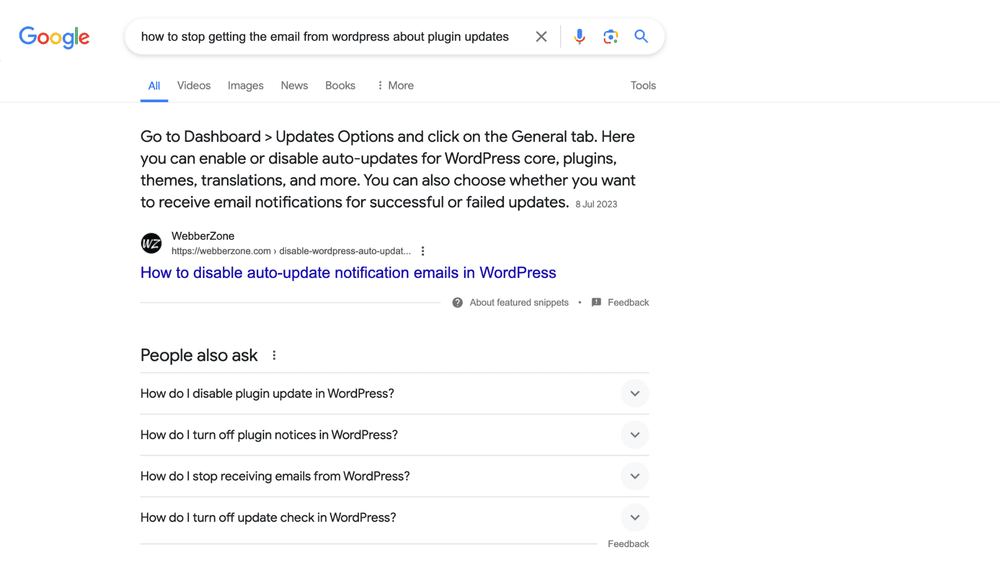The height and width of the screenshot is (563, 1000).
Task: Open the People also ask three-dot menu
Action: [x=274, y=355]
